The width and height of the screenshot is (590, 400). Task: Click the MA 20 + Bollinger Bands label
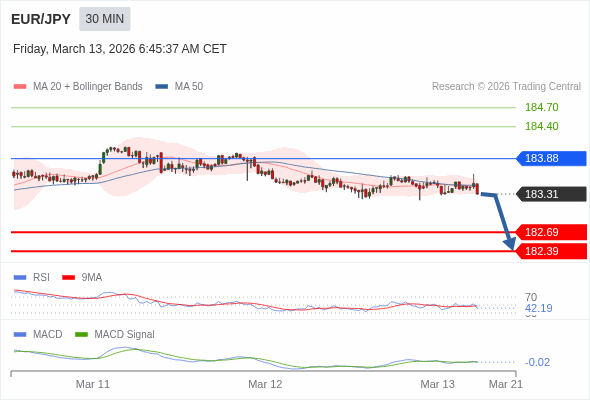[88, 87]
